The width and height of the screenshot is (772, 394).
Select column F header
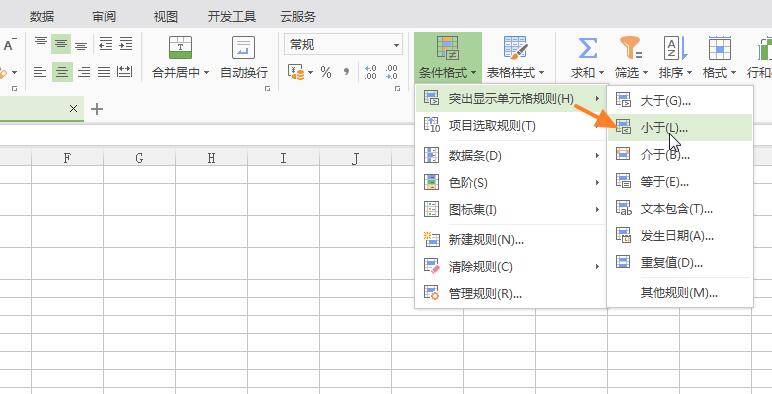point(67,158)
